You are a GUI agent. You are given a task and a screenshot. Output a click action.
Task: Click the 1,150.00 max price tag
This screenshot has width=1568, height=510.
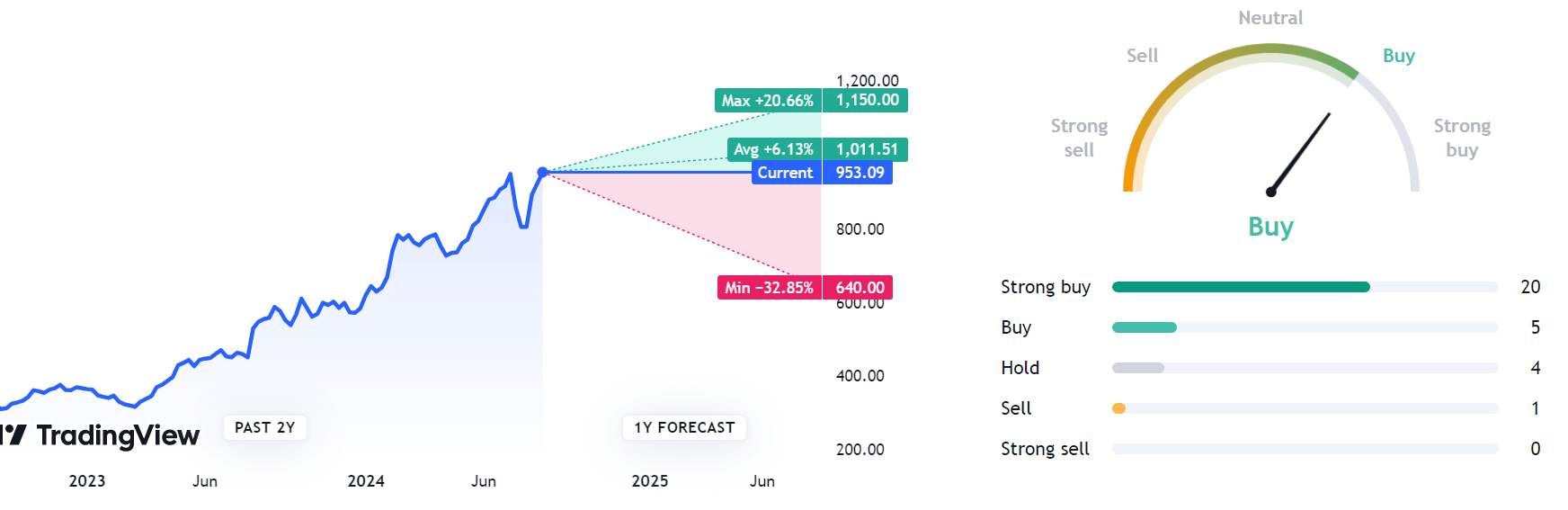click(866, 100)
